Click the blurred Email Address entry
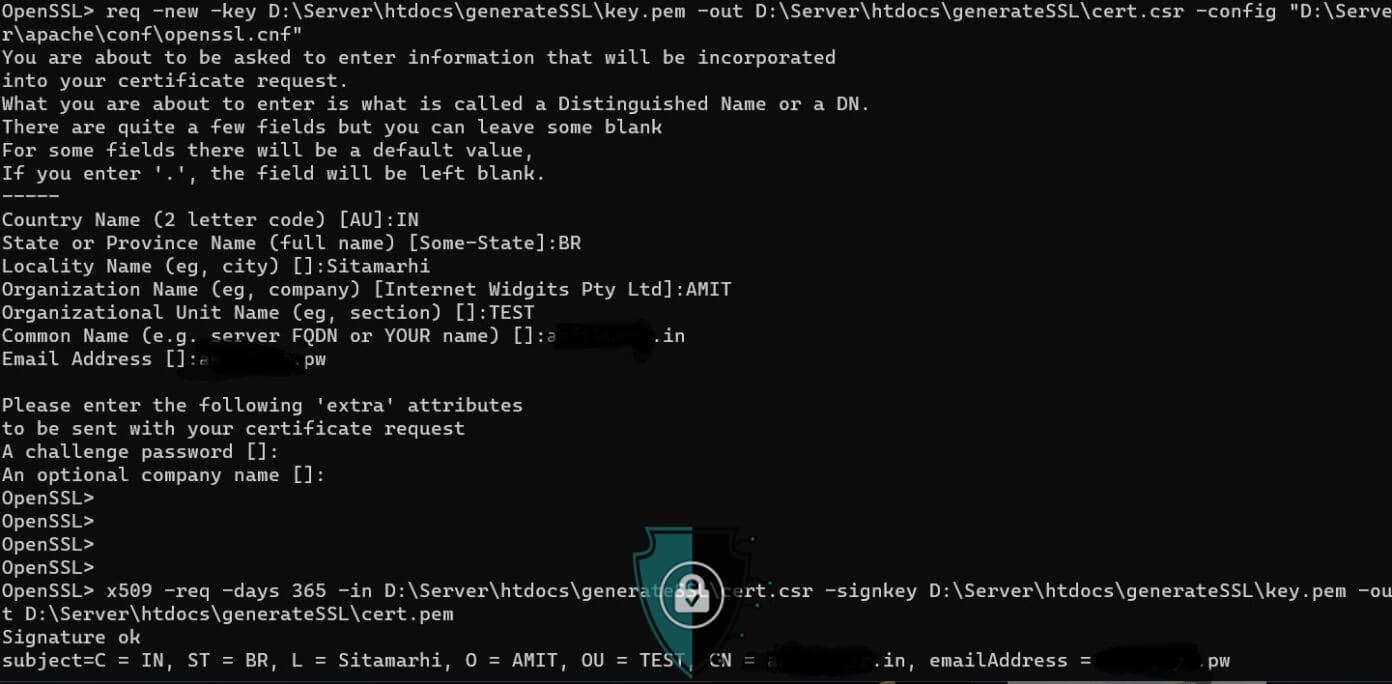The image size is (1392, 684). (x=263, y=359)
